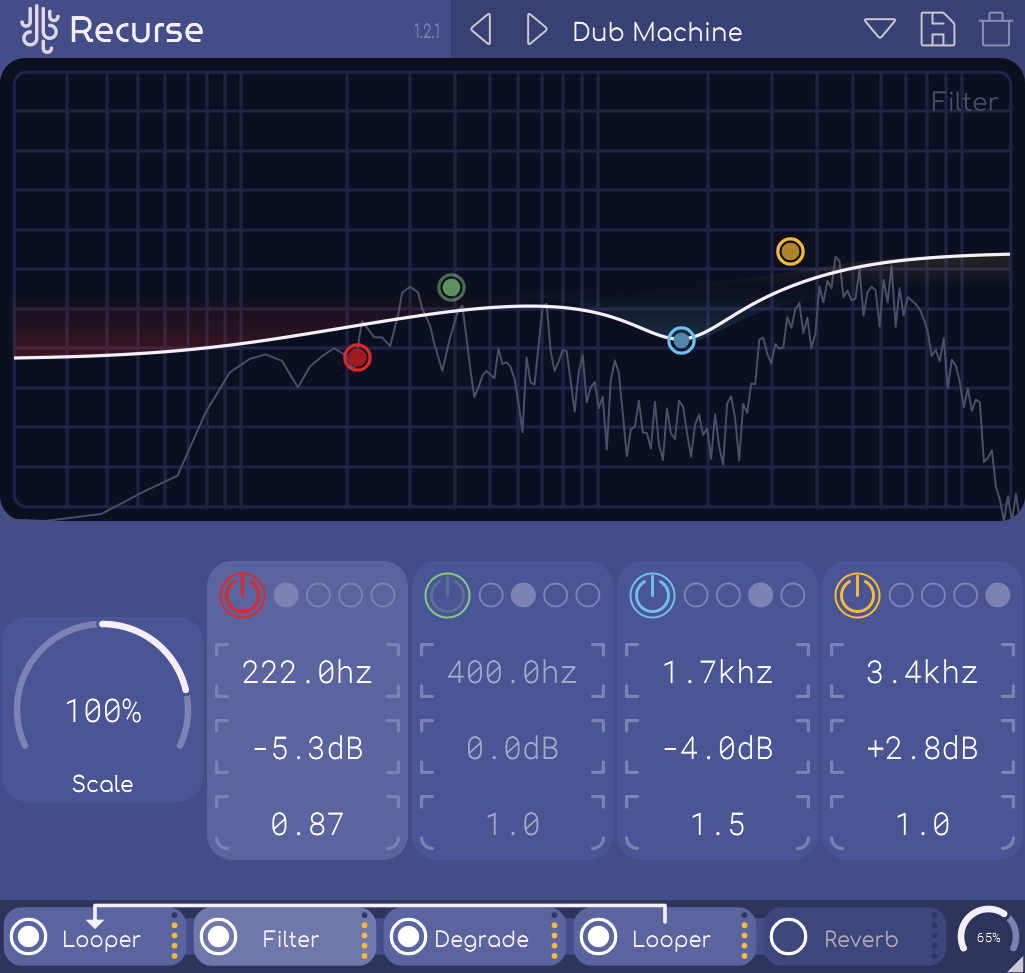
Task: Select third filter type for yellow band
Action: 966,595
